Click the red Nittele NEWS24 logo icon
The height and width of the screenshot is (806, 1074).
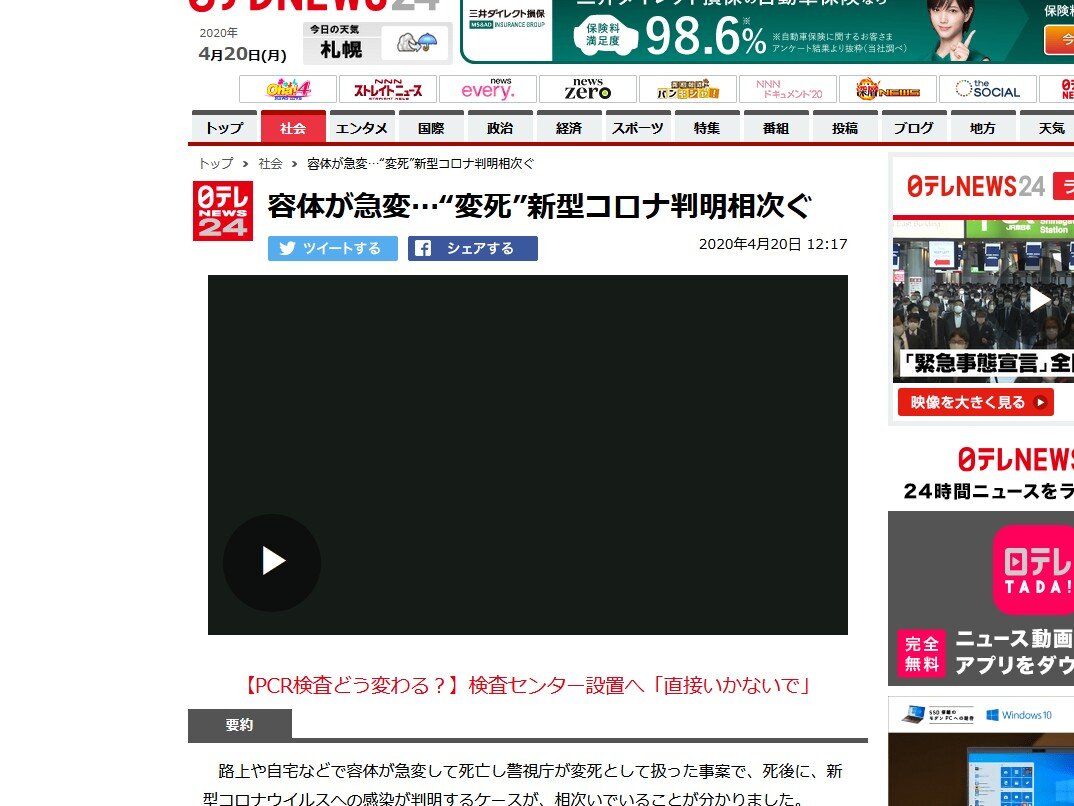click(x=223, y=211)
